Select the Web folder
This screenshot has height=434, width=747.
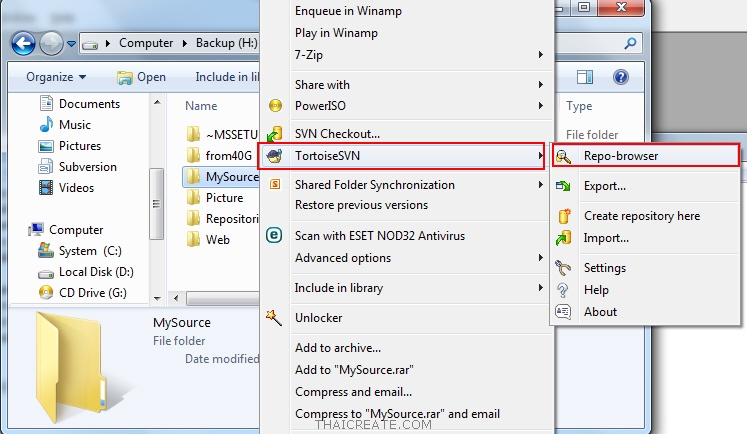208,239
